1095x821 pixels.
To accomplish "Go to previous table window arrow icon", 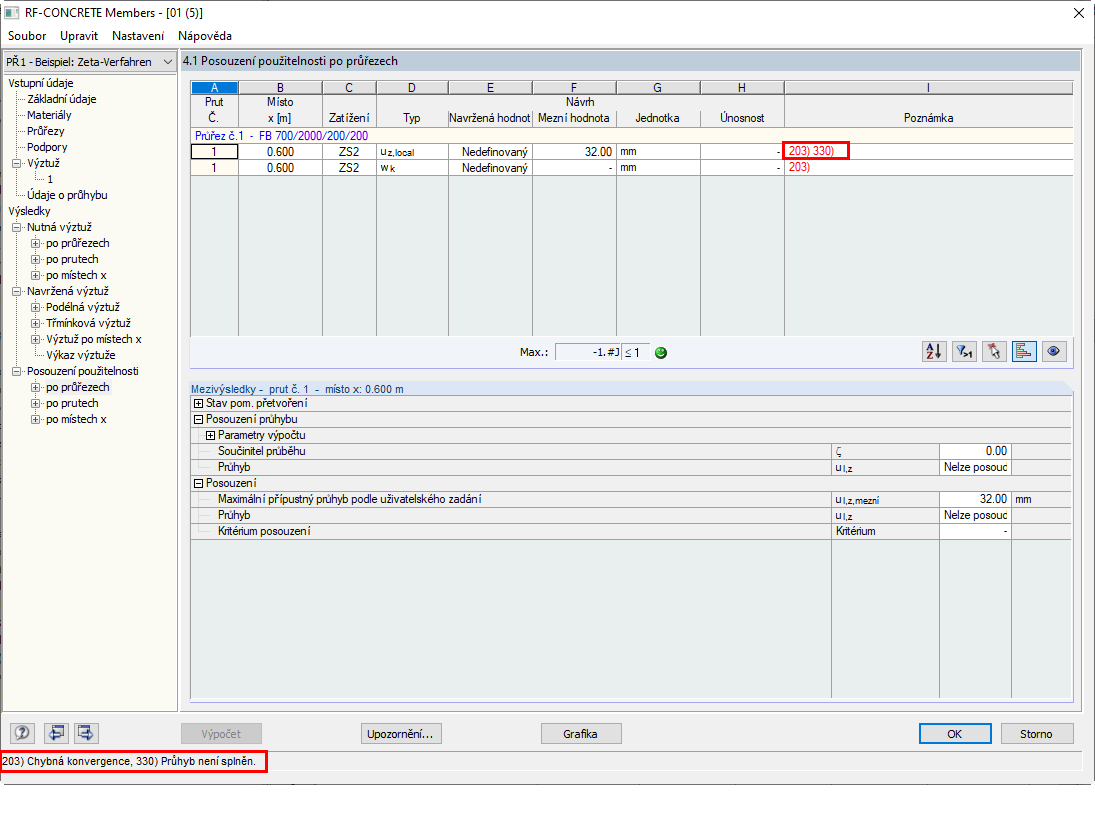I will pos(56,733).
